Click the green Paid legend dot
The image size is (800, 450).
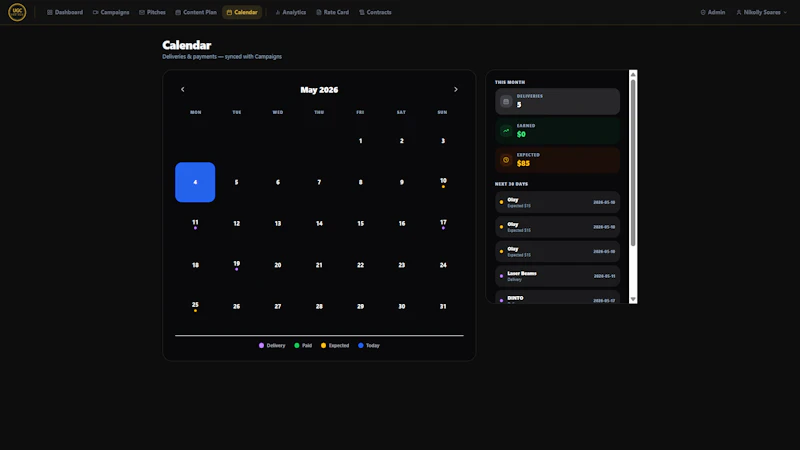tap(296, 345)
